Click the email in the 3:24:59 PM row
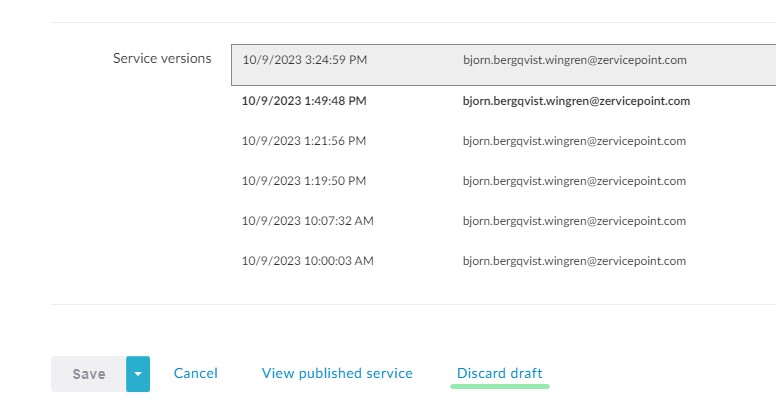Screen dimensions: 776x406 [574, 60]
